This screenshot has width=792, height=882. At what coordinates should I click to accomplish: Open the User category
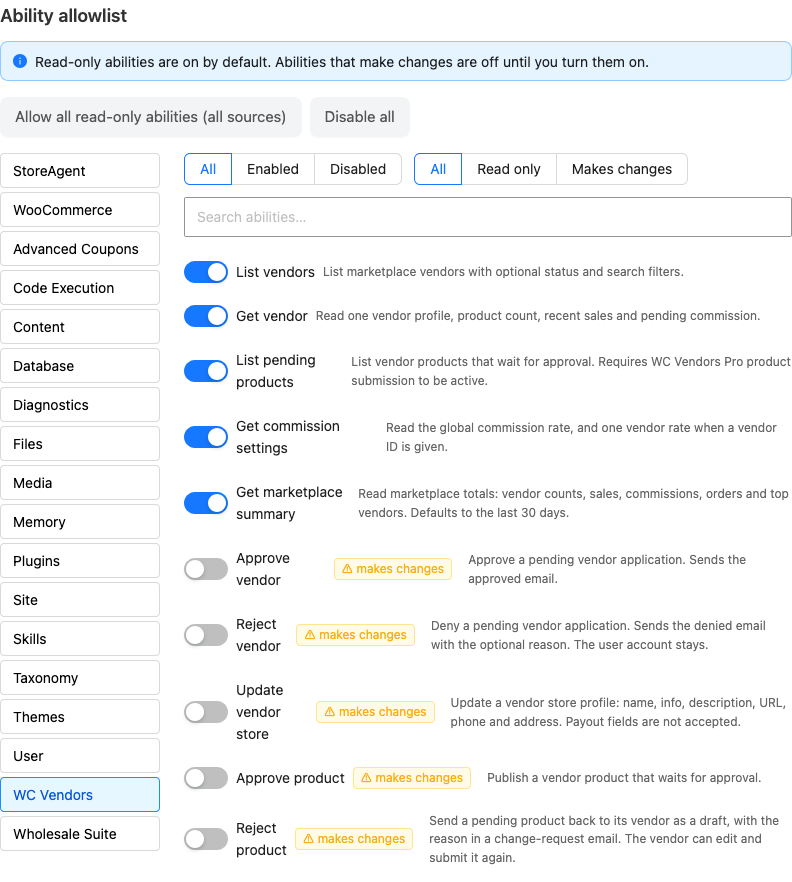point(80,756)
